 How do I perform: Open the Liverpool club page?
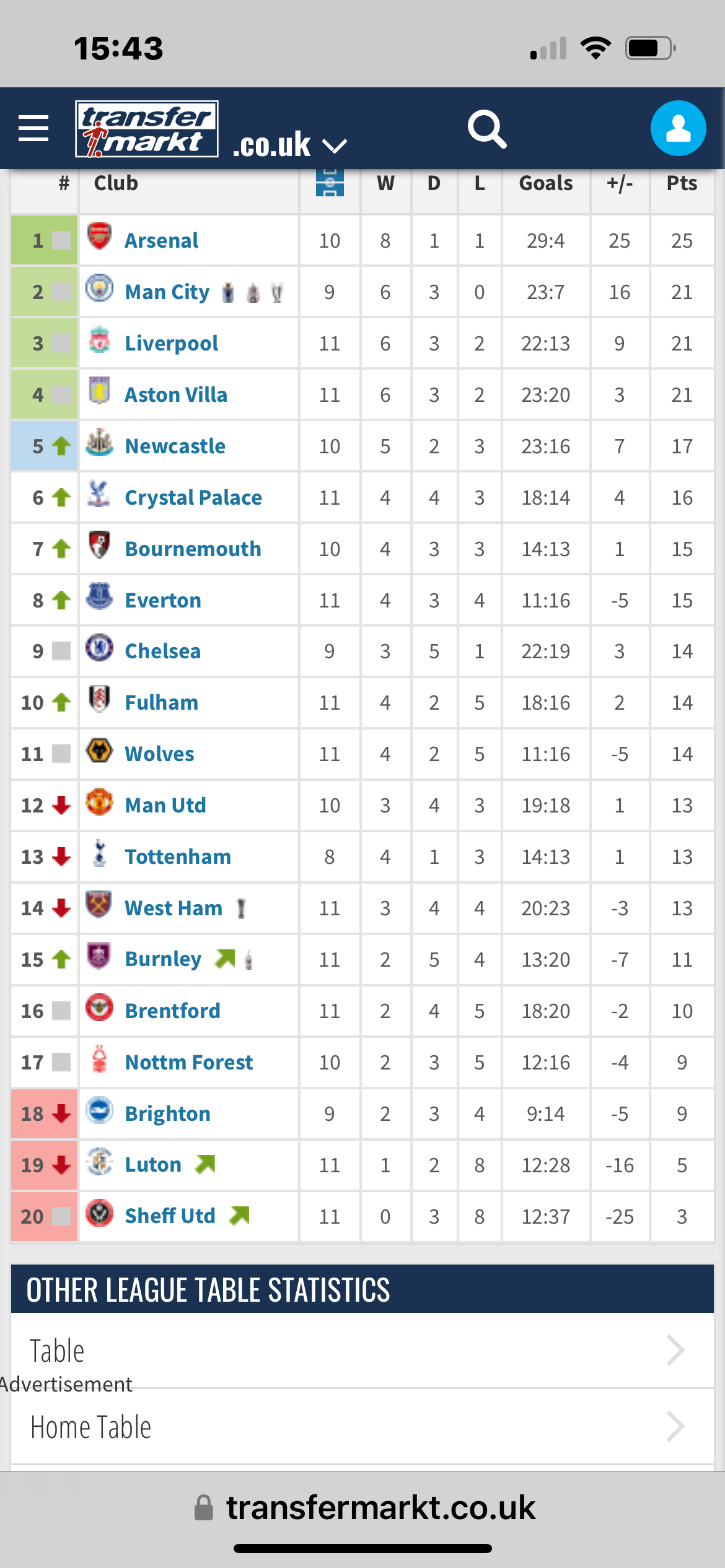(x=172, y=343)
